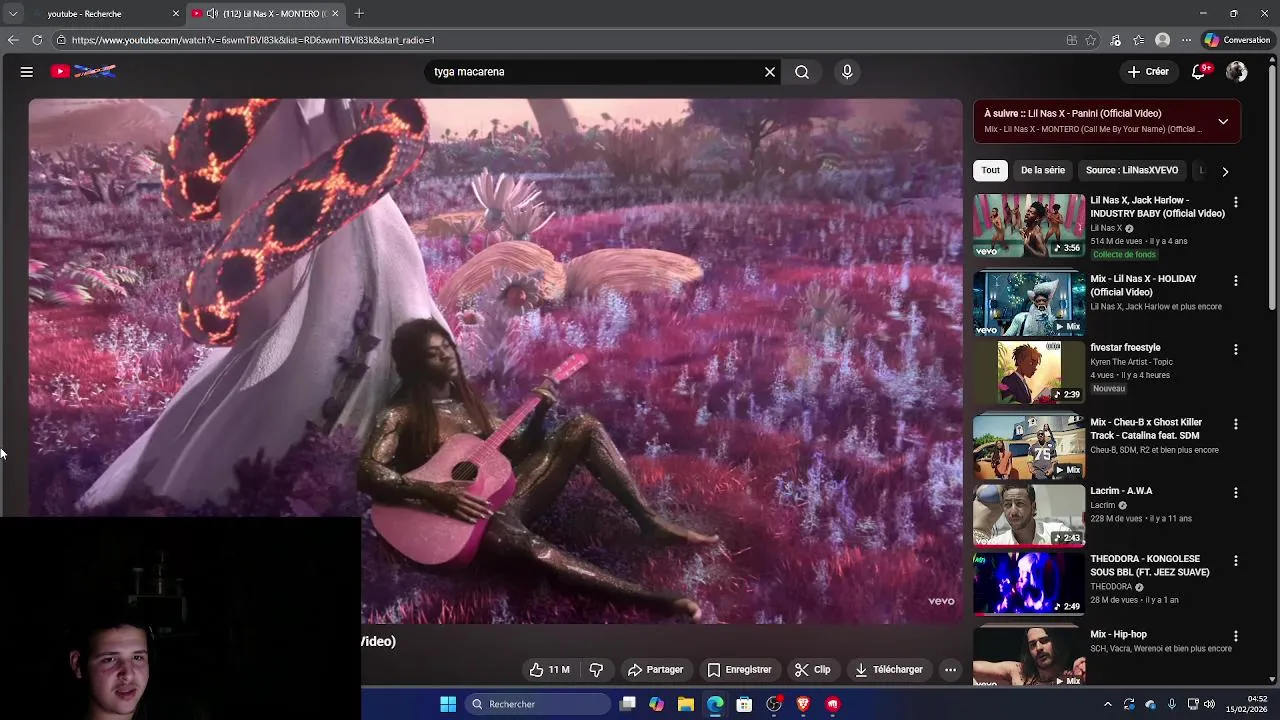The height and width of the screenshot is (720, 1280).
Task: Open THEODORA - KONGOLESE SOUS BBL title
Action: 1150,566
